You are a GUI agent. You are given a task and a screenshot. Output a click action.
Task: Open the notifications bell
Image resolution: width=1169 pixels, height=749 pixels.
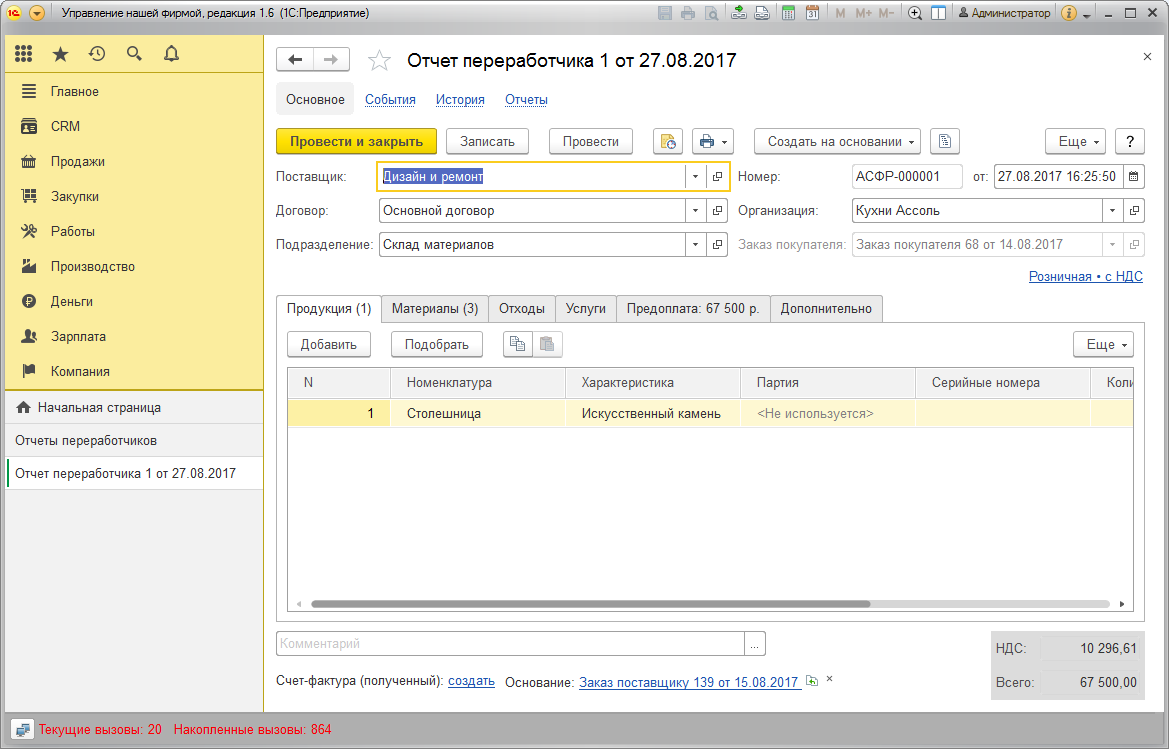click(x=171, y=54)
